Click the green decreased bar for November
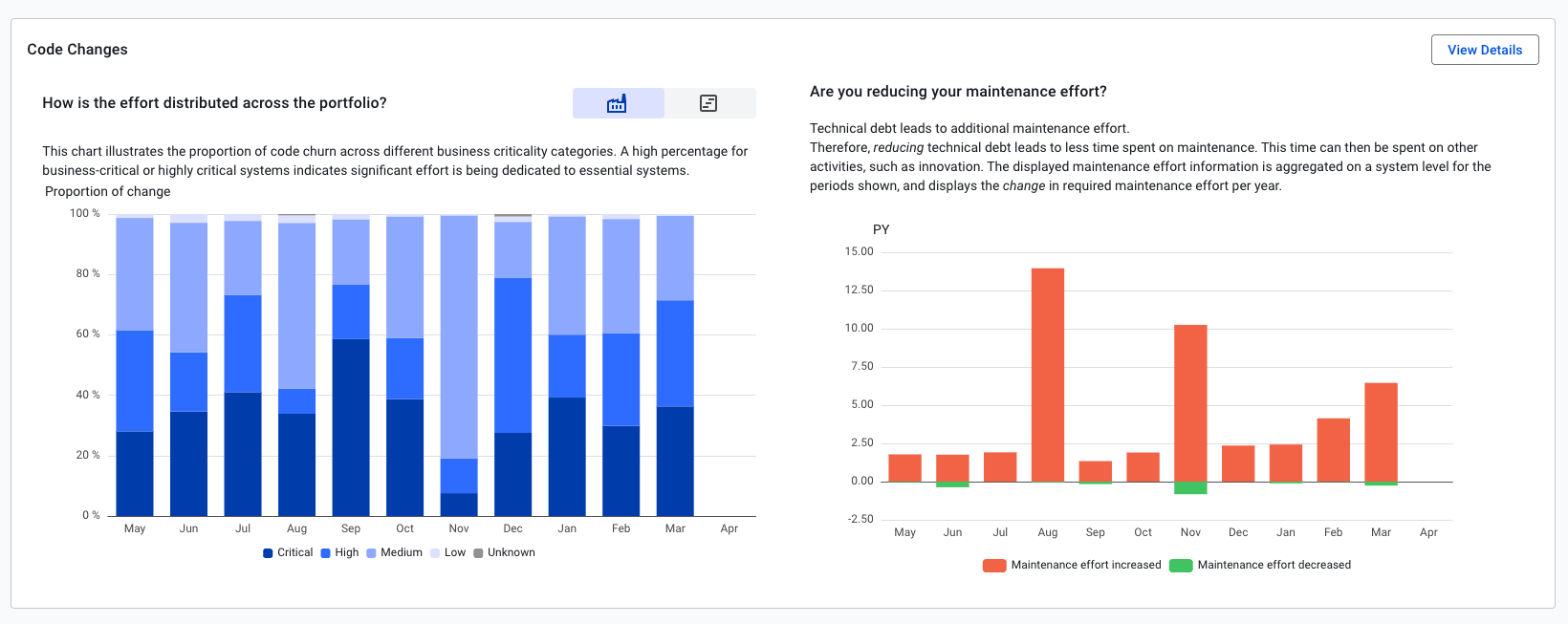This screenshot has height=624, width=1568. (1190, 487)
